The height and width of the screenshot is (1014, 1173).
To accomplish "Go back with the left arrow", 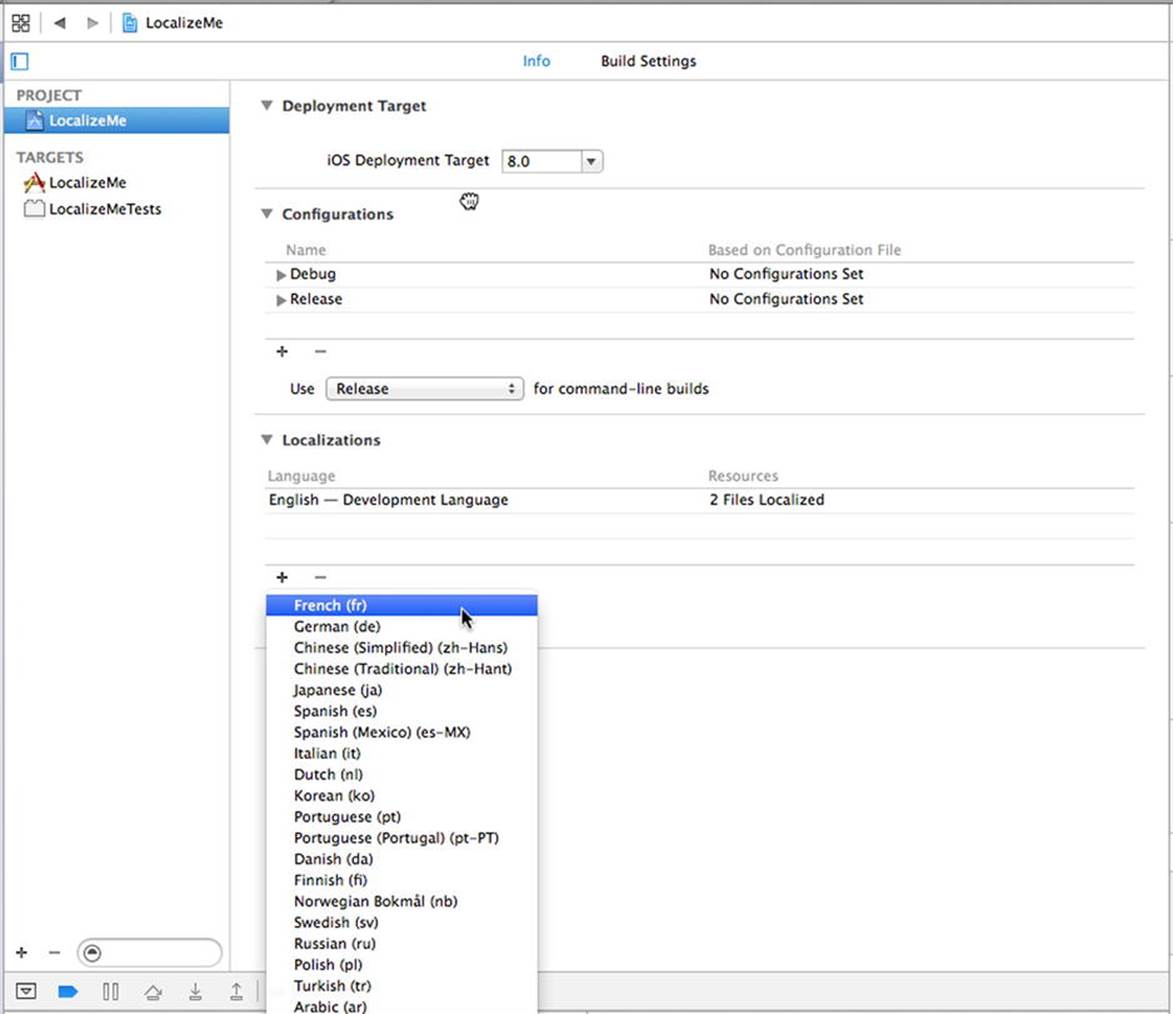I will (x=60, y=23).
